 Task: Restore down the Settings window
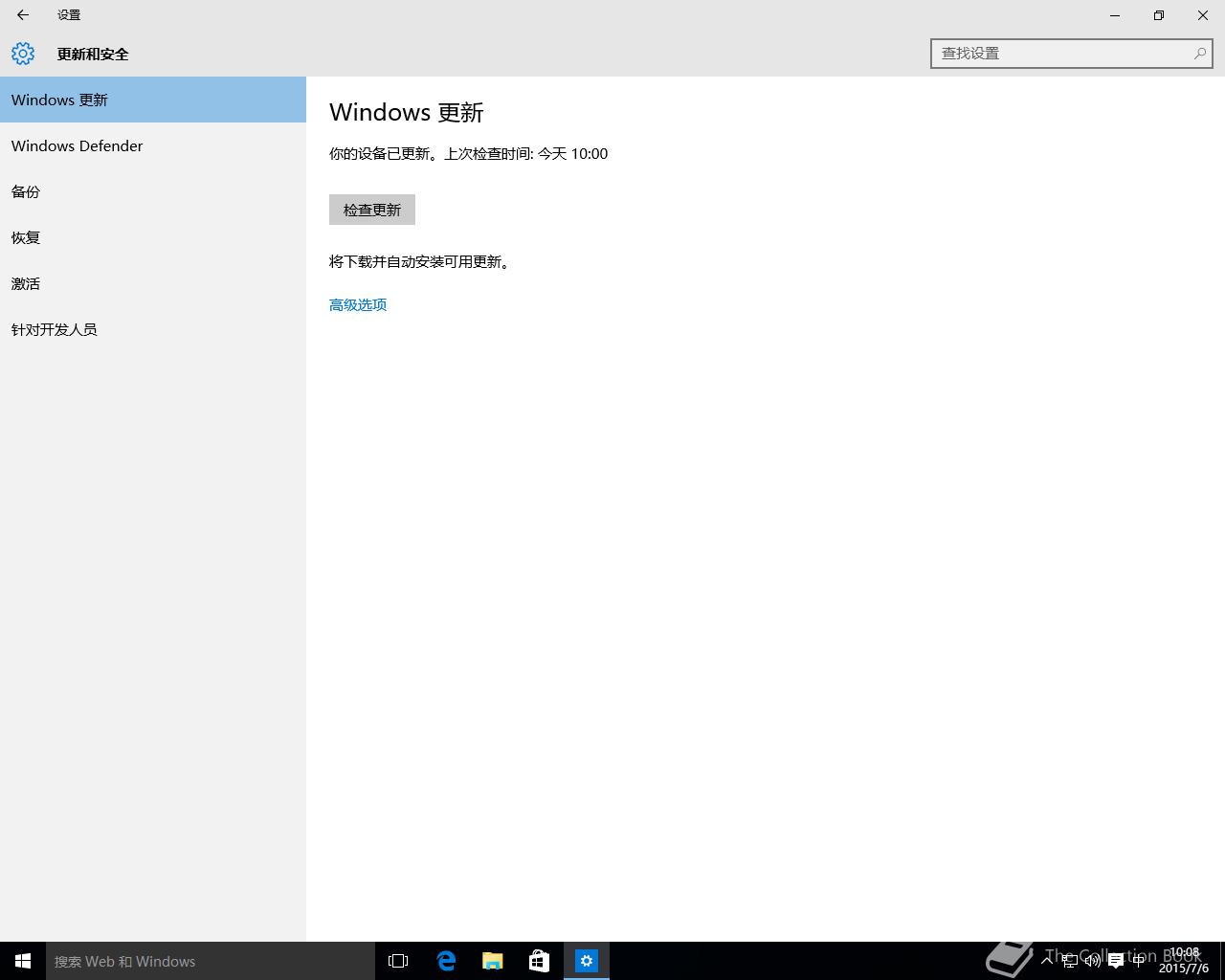1159,15
